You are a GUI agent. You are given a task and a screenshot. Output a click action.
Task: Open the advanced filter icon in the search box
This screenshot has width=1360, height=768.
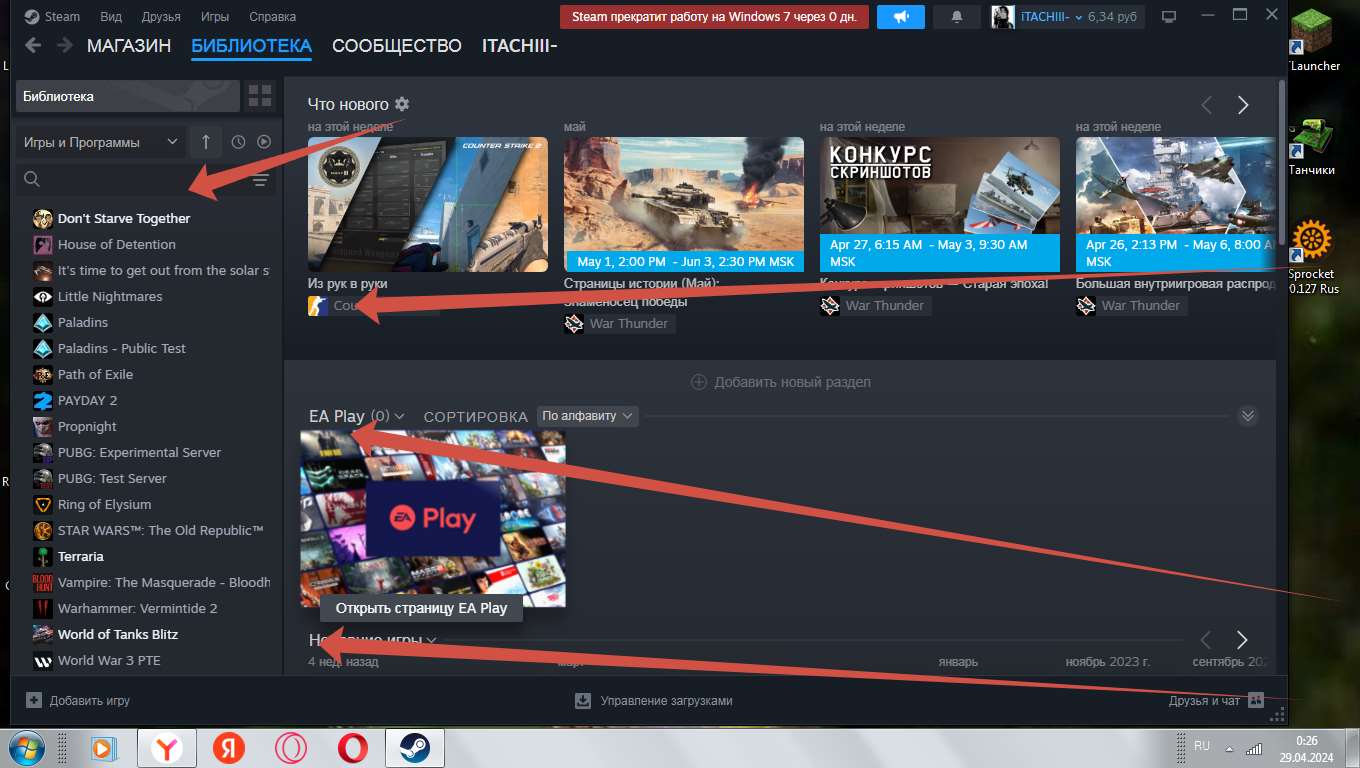click(x=261, y=180)
